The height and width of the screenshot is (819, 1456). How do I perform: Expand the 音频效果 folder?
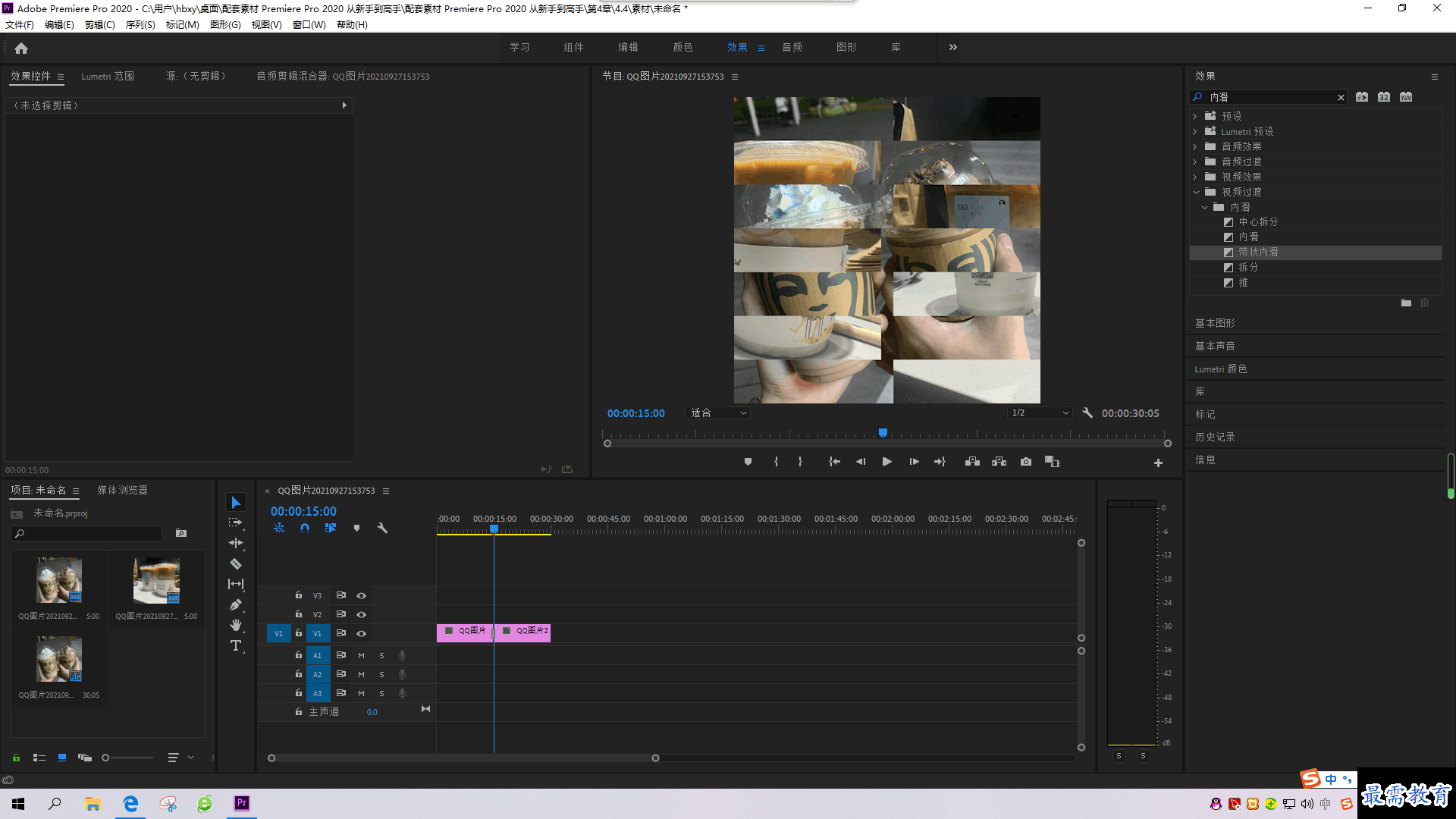pos(1195,146)
